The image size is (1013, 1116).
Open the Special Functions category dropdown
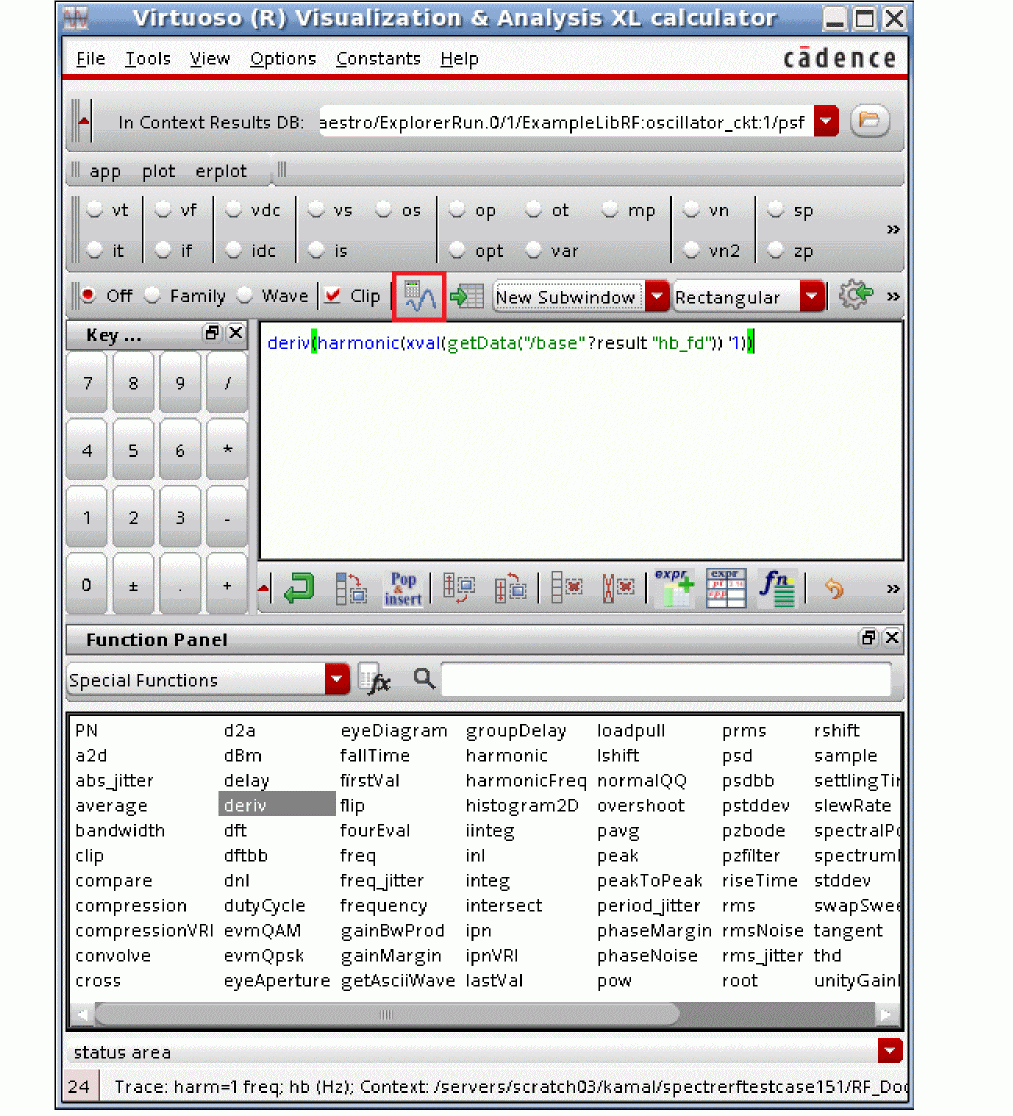[338, 680]
